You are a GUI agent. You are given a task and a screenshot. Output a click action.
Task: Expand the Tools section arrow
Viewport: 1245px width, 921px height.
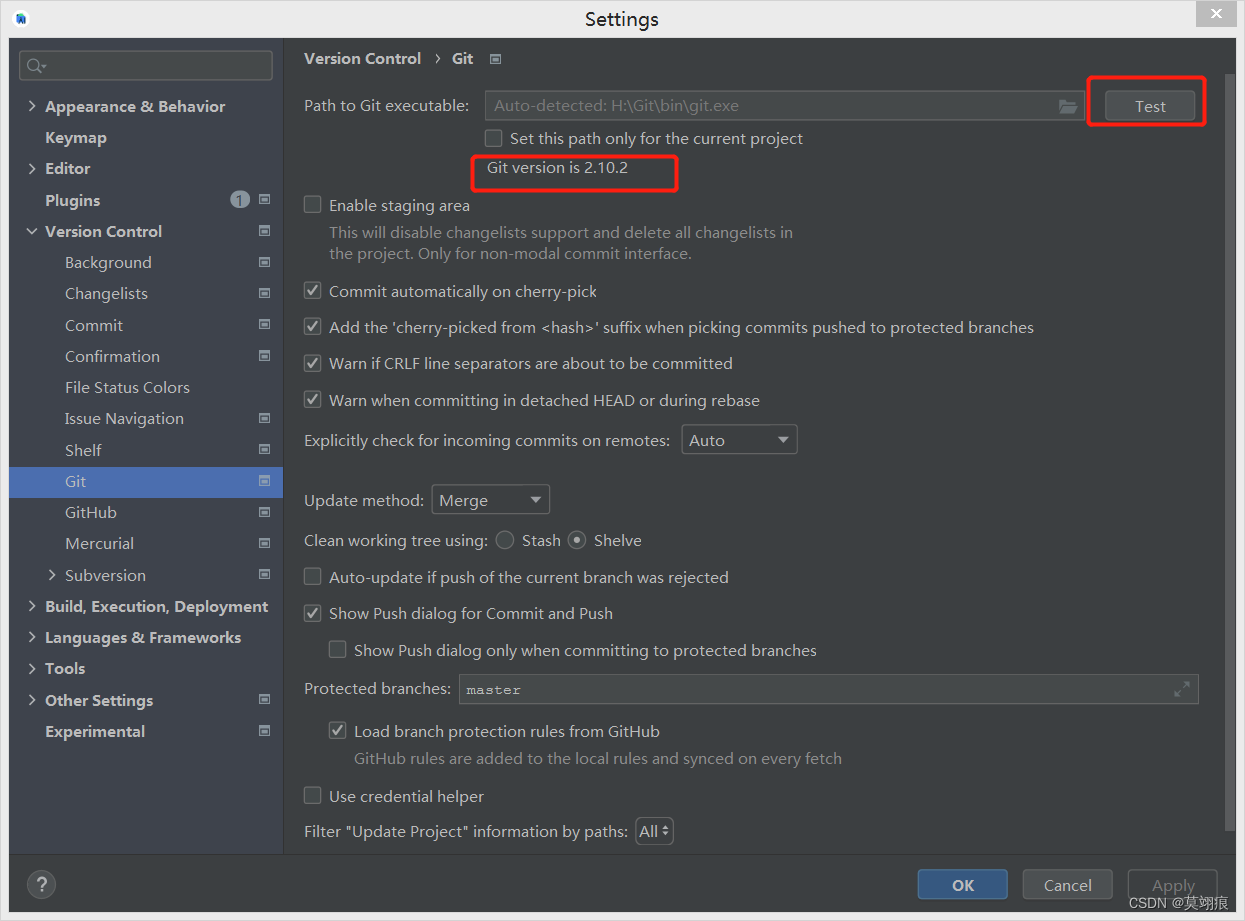click(32, 668)
